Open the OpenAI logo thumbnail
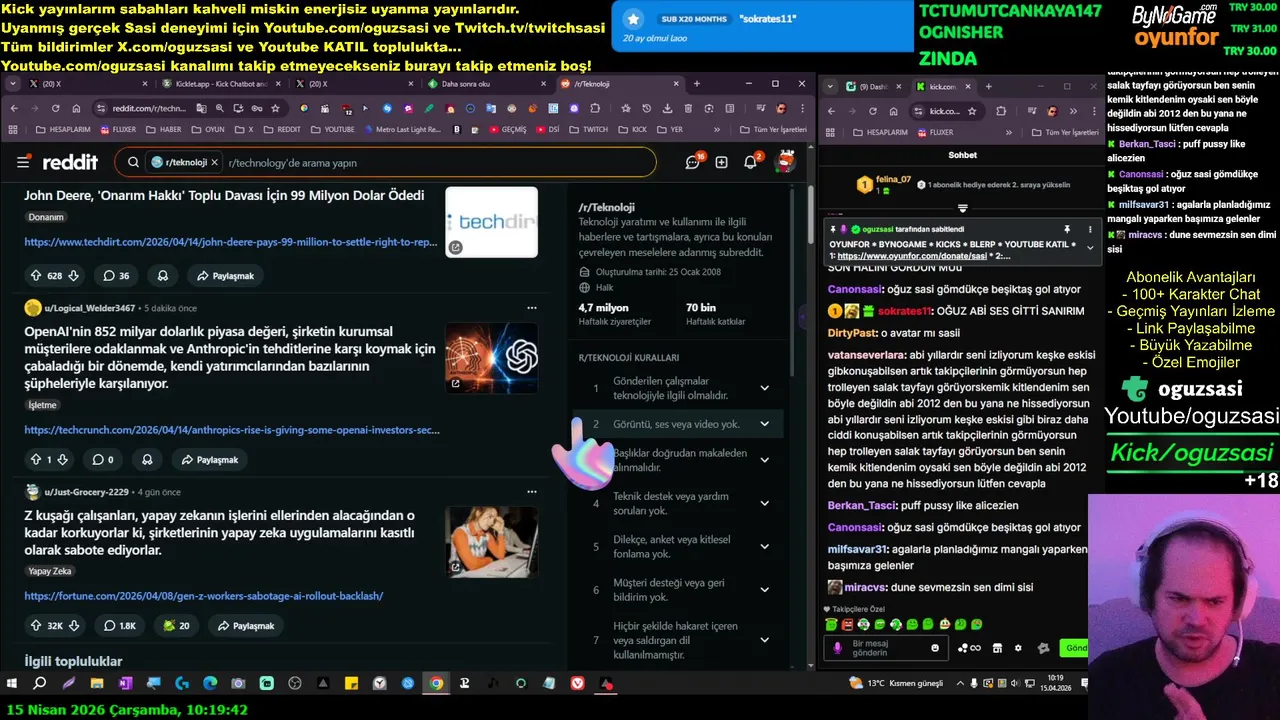The height and width of the screenshot is (720, 1280). [x=491, y=357]
